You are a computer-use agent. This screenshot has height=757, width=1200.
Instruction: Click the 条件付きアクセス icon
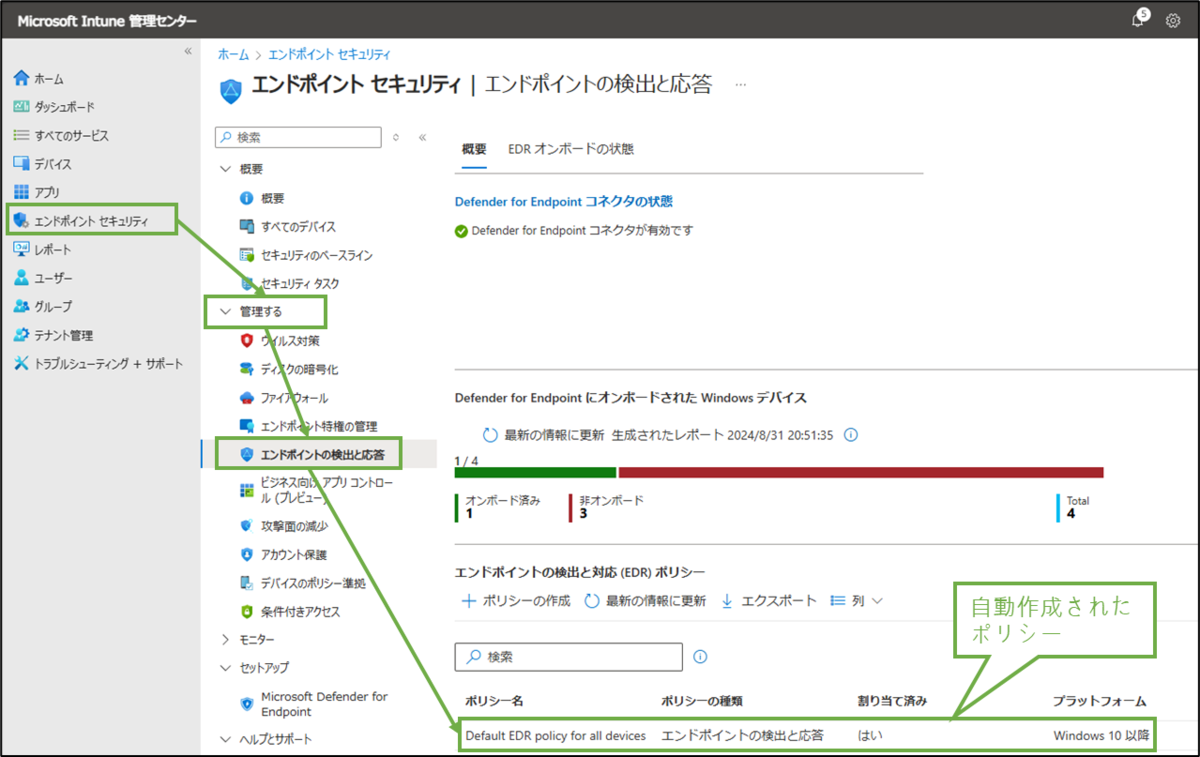point(247,611)
